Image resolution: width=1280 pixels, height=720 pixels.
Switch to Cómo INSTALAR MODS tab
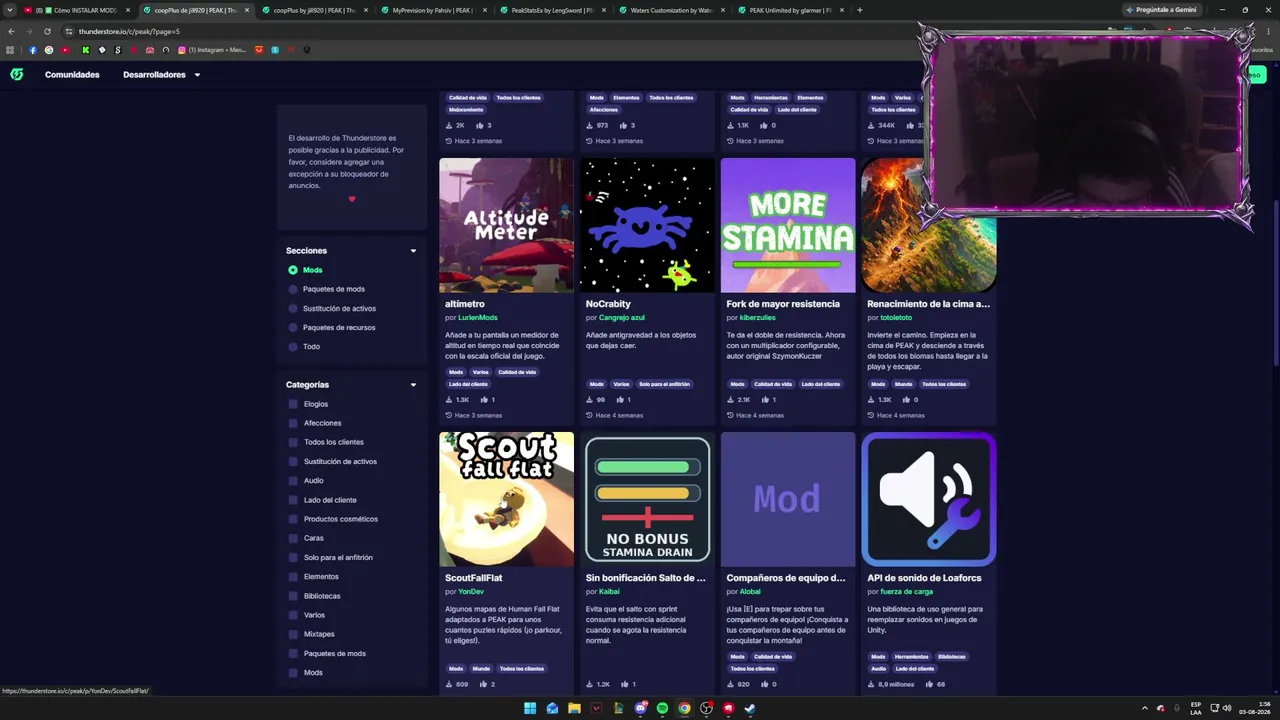pos(78,10)
